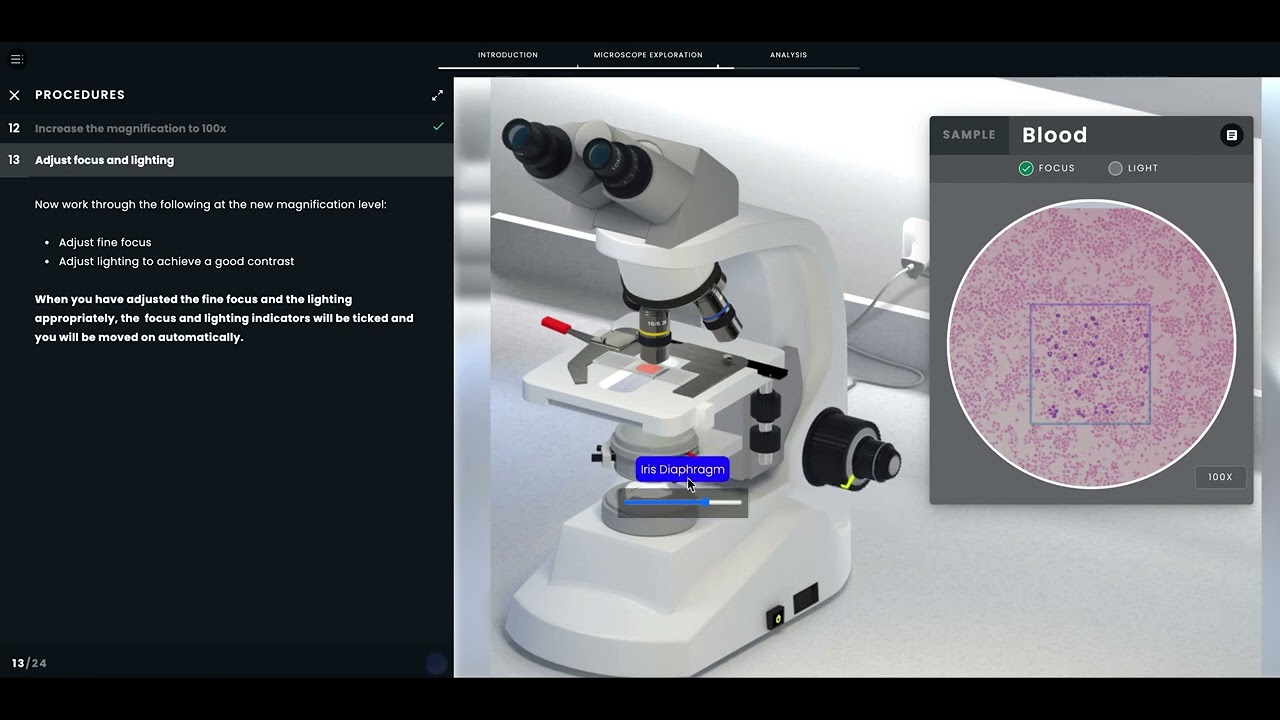Screen dimensions: 1280x720
Task: Adjust the iris diaphragm slider
Action: click(683, 502)
